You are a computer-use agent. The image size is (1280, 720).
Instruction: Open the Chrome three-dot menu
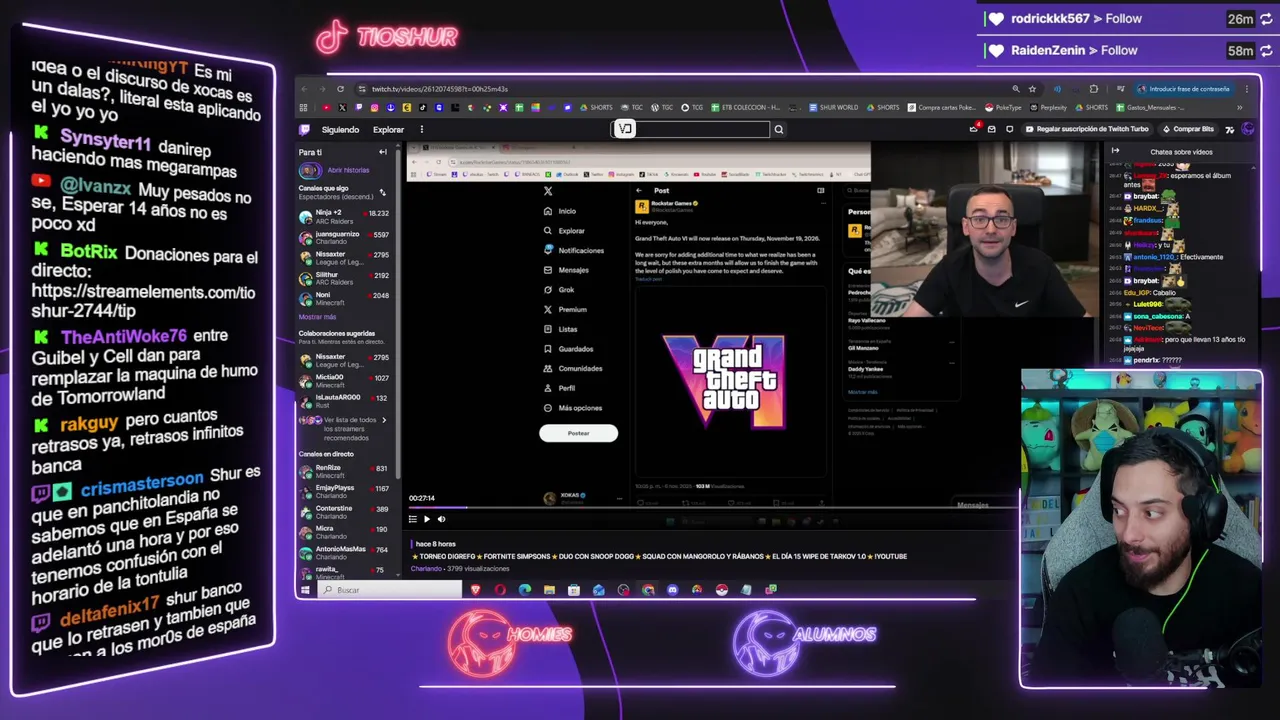coord(1247,89)
